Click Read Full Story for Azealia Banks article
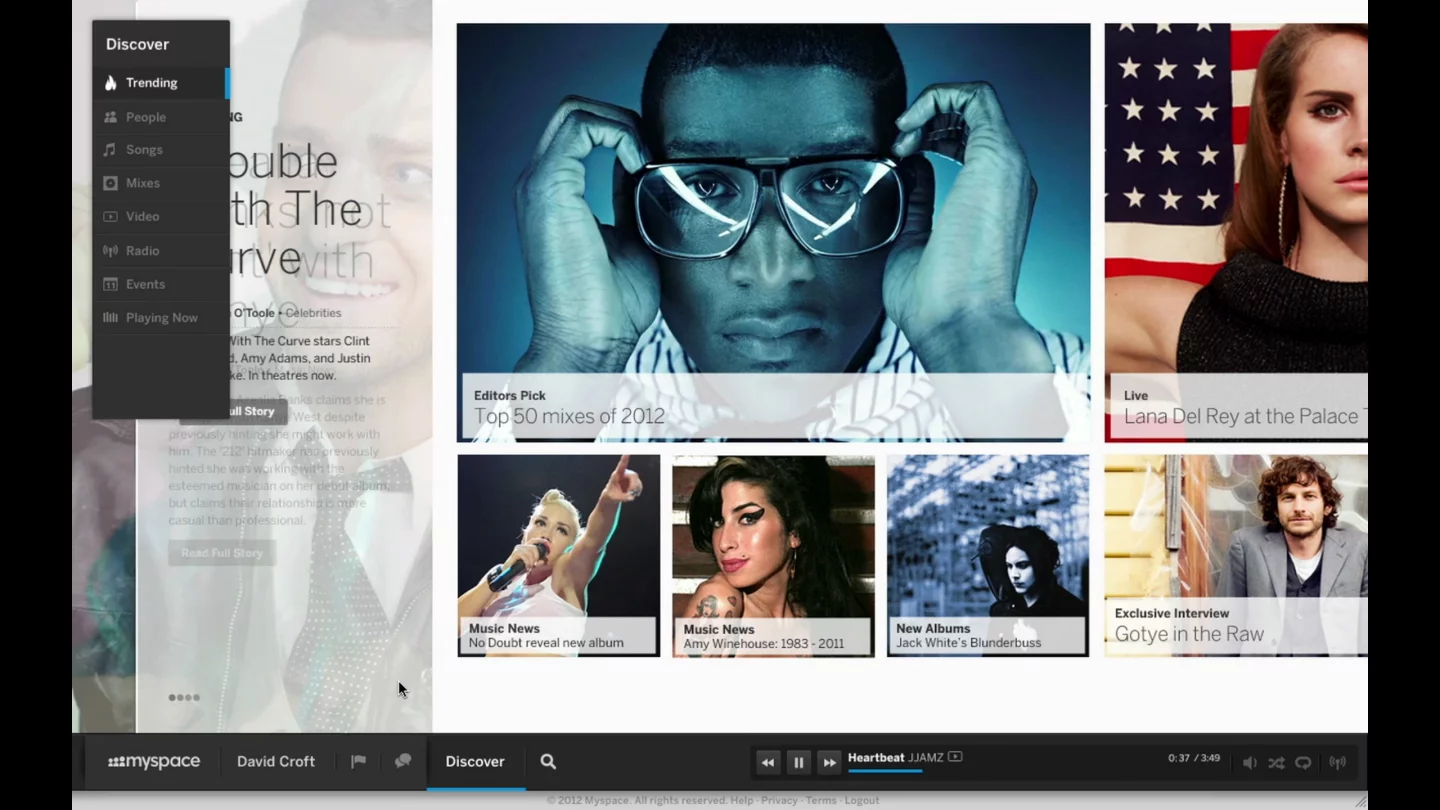The height and width of the screenshot is (810, 1440). pyautogui.click(x=221, y=553)
